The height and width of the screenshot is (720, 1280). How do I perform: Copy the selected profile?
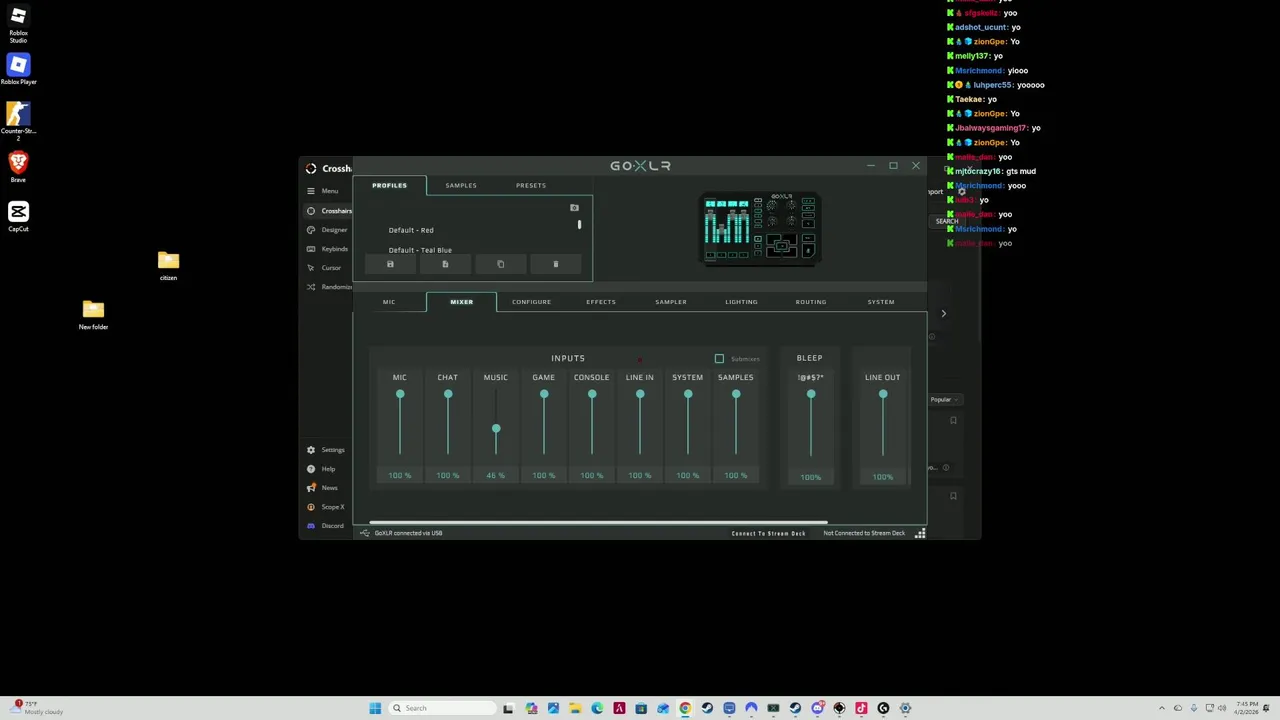(x=500, y=264)
